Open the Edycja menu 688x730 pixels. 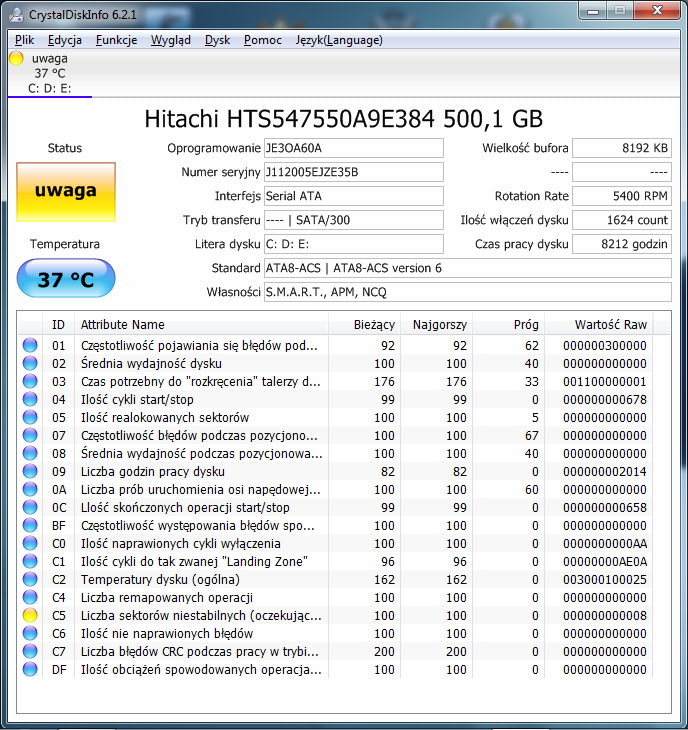[x=64, y=40]
